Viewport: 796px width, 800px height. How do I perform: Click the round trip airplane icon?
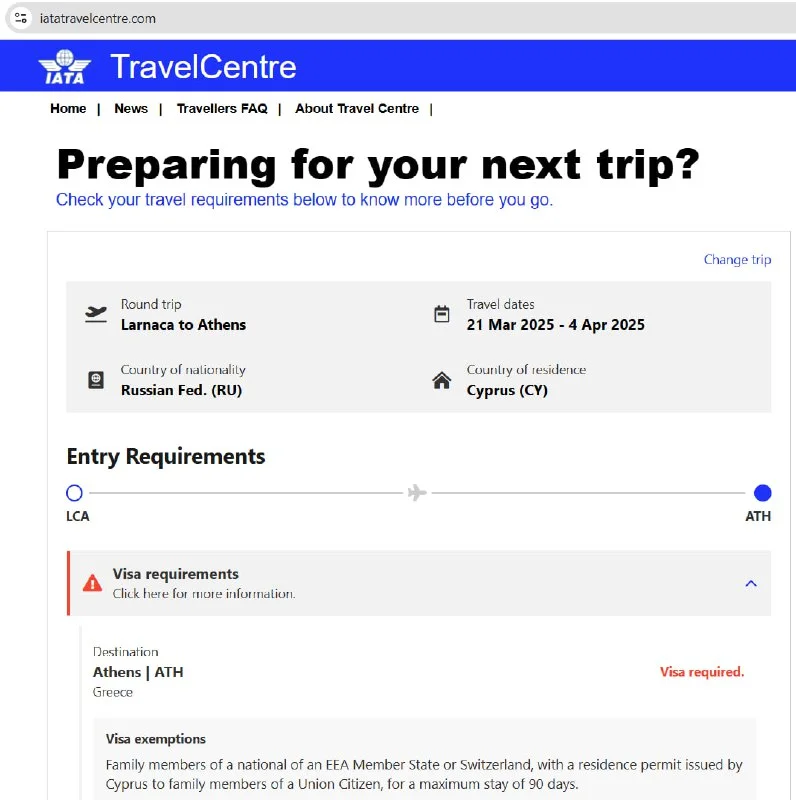[x=96, y=314]
